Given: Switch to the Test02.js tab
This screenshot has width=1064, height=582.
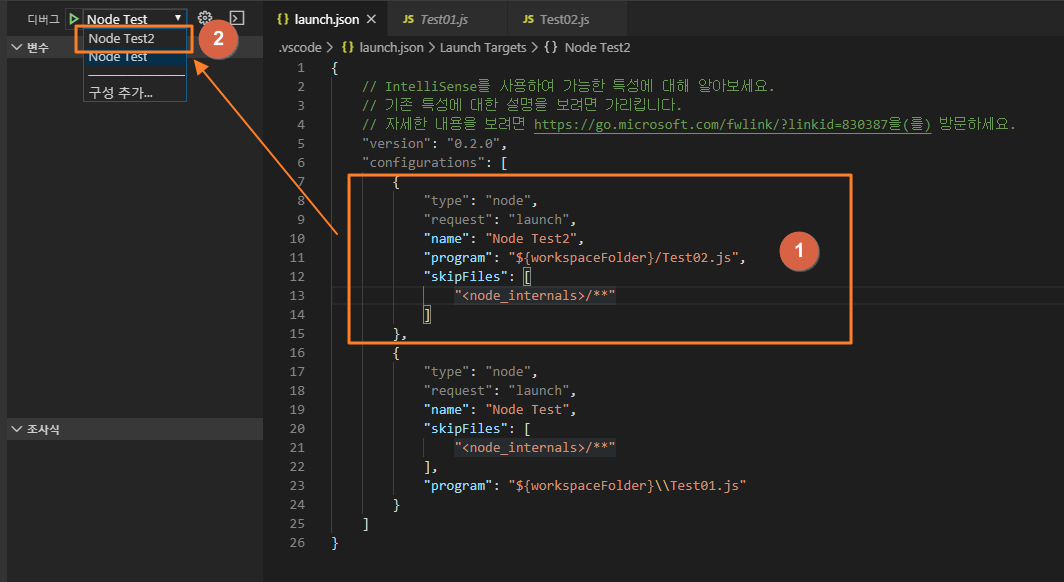Looking at the screenshot, I should (565, 19).
